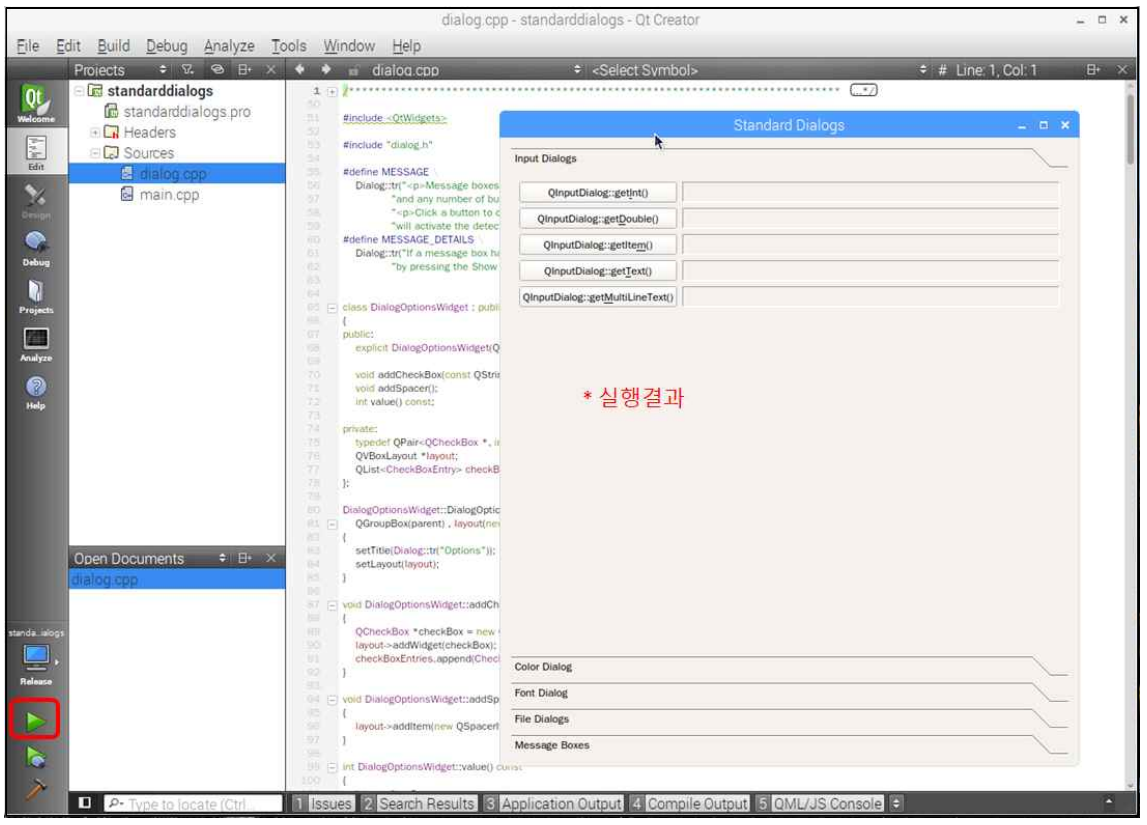Open the Compile Output pane

click(x=689, y=803)
